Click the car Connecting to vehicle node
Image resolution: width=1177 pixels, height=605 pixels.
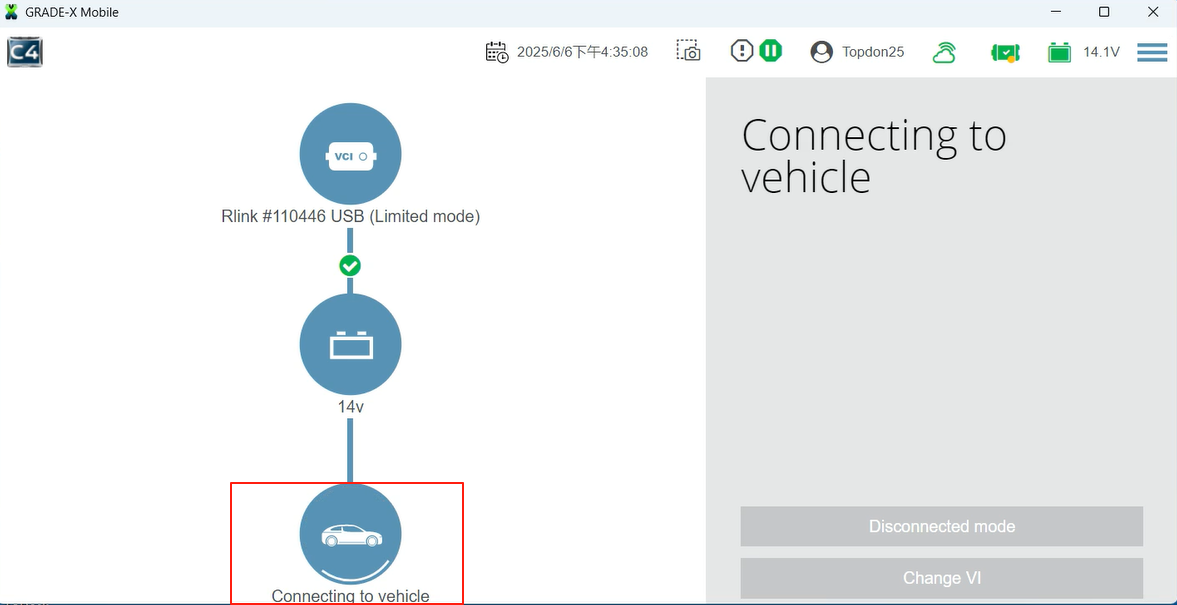pos(350,535)
